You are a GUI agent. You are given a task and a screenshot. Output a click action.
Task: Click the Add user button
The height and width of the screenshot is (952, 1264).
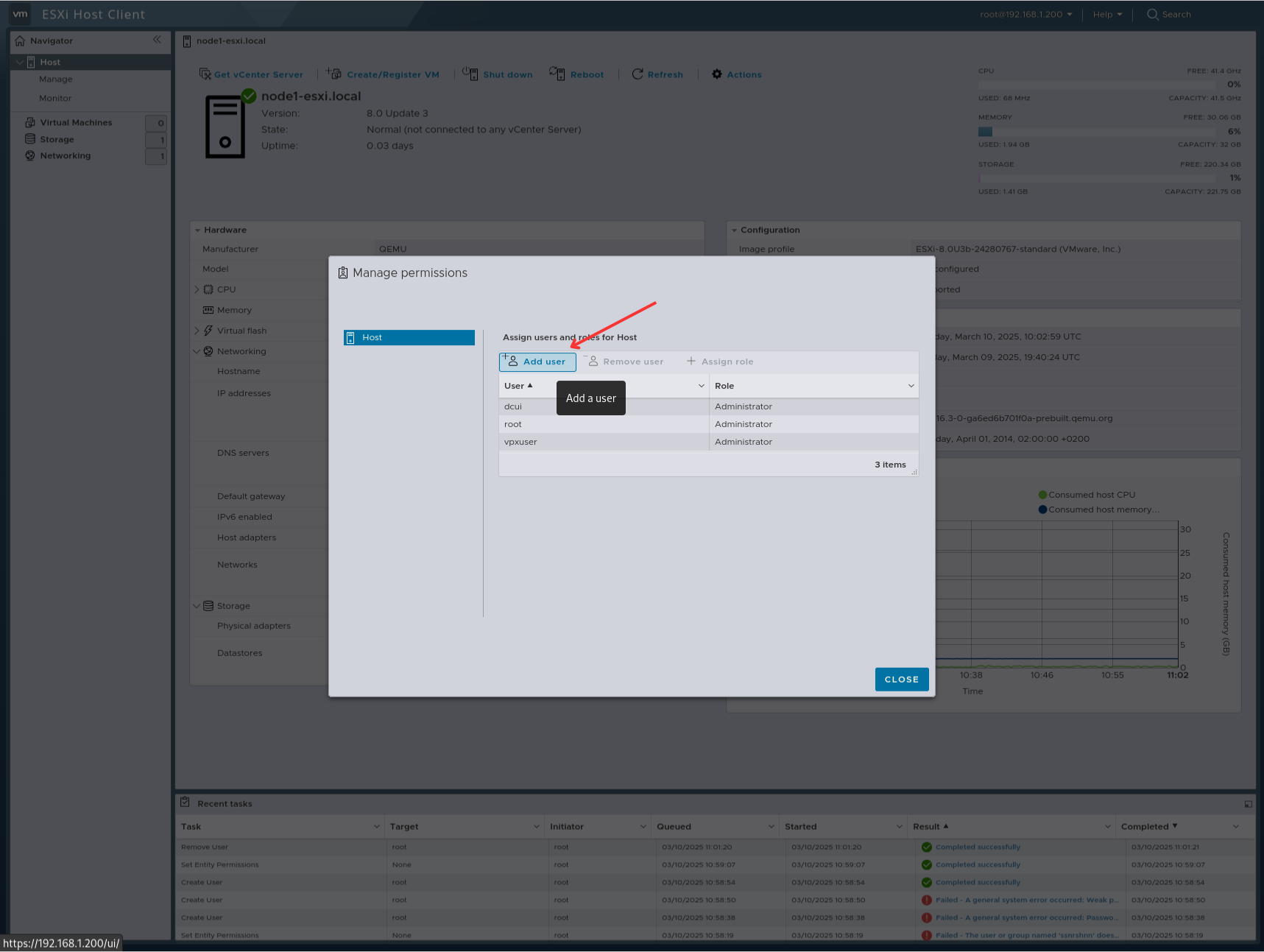pyautogui.click(x=537, y=362)
